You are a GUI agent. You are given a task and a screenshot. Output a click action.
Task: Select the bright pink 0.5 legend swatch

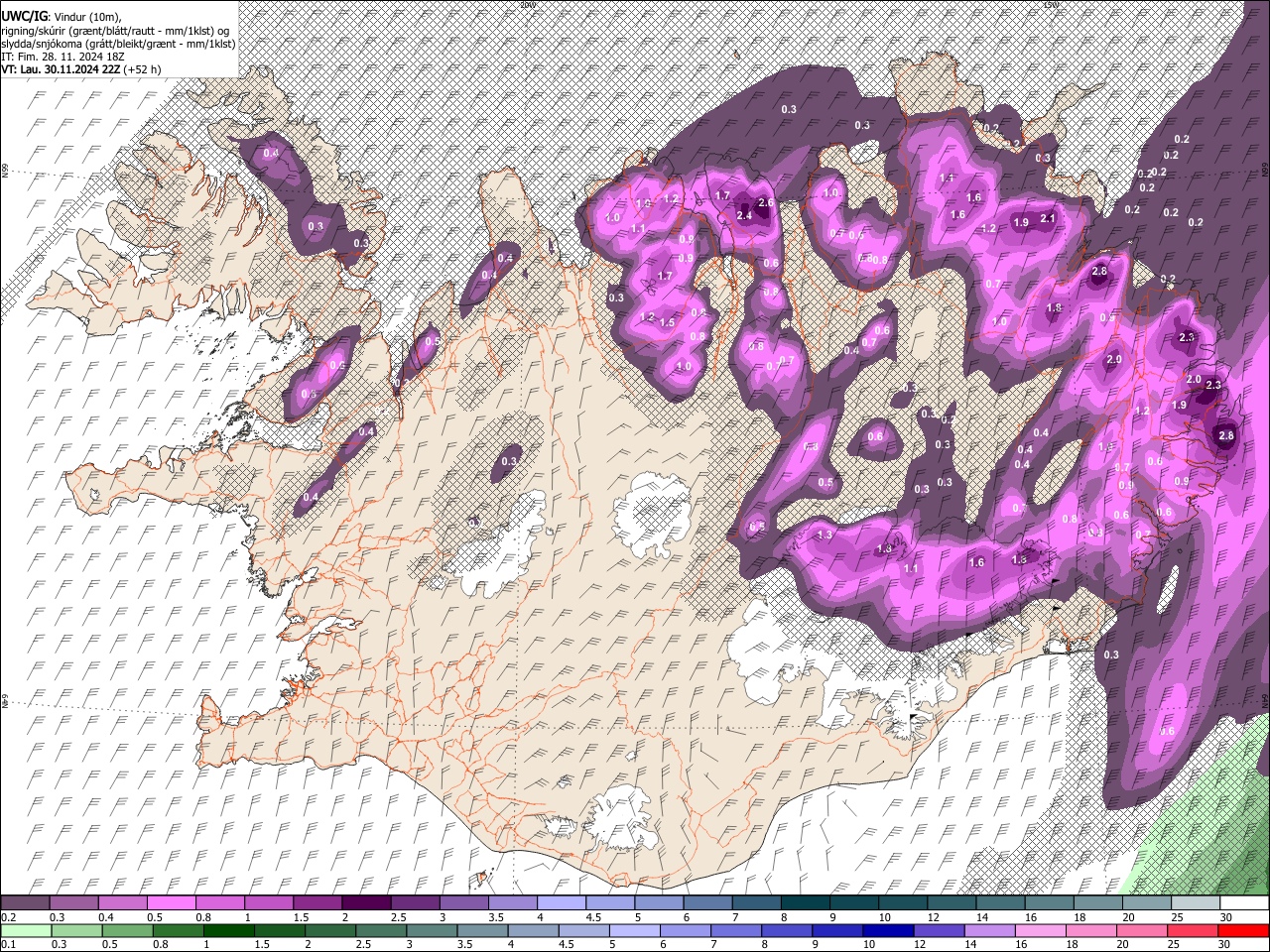click(x=171, y=903)
